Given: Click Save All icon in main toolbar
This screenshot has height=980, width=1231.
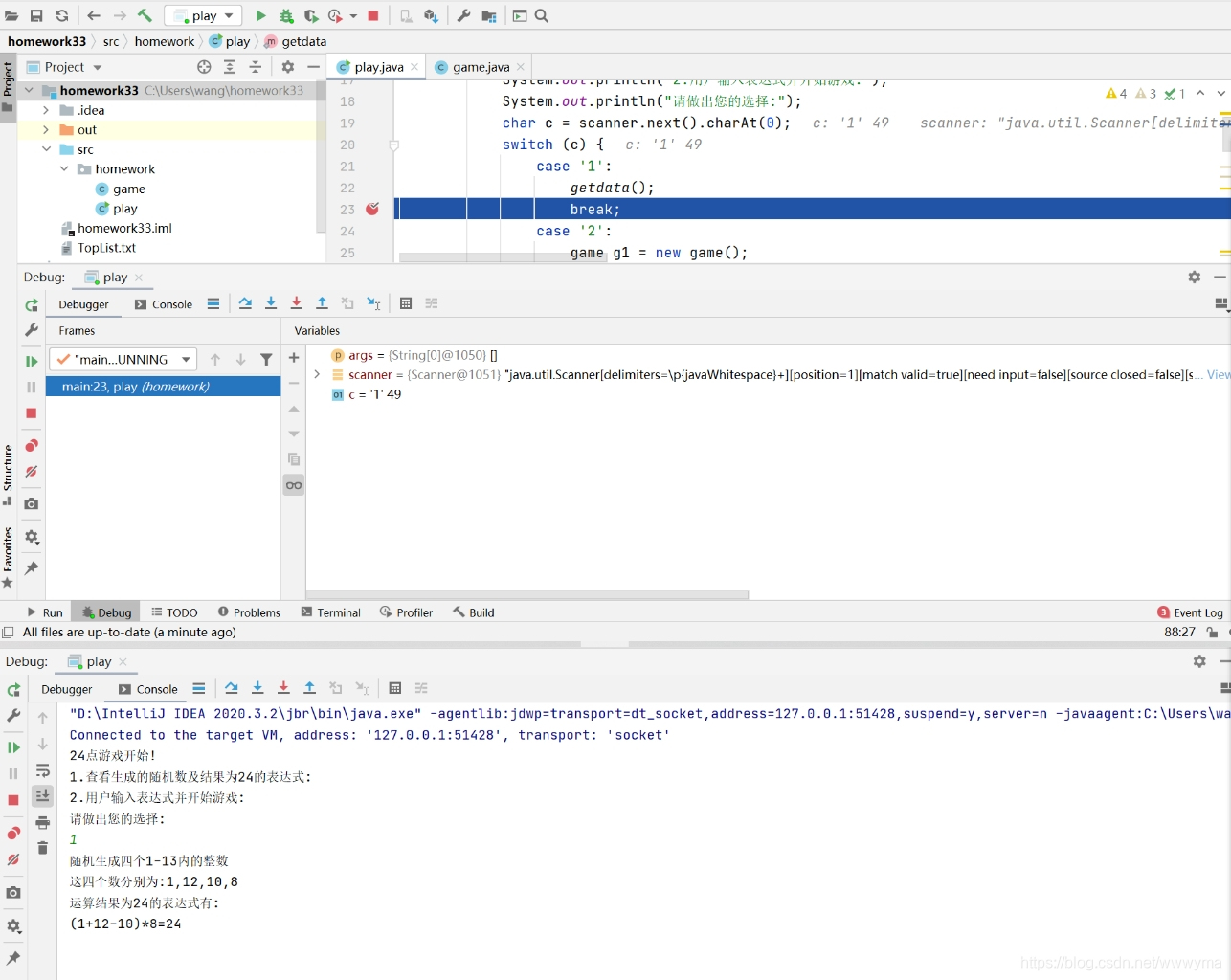Looking at the screenshot, I should pyautogui.click(x=36, y=15).
